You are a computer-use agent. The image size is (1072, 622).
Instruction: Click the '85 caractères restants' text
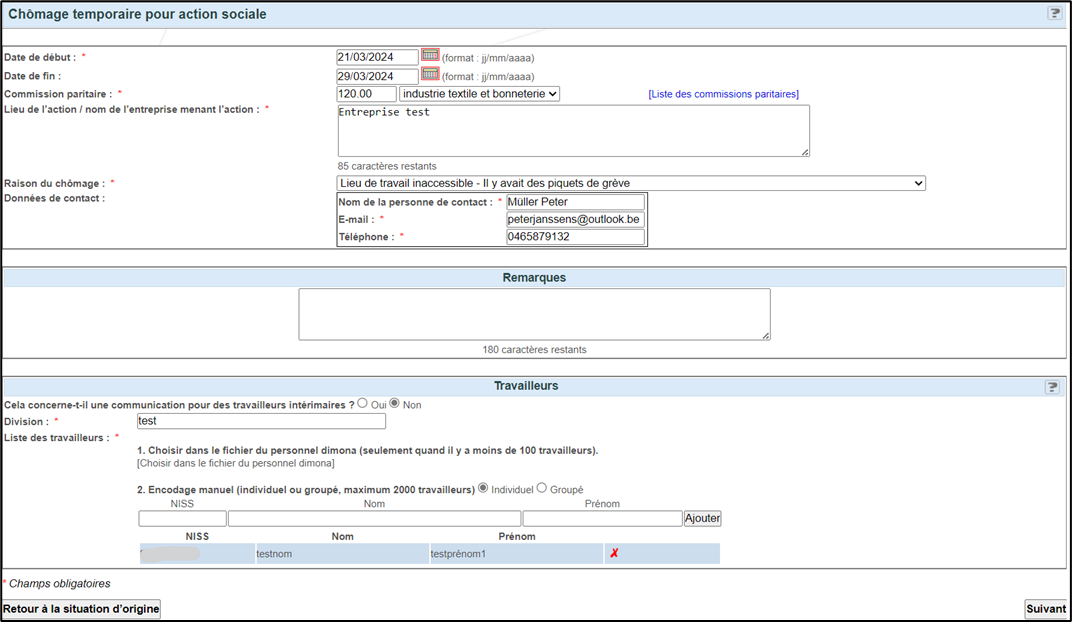[387, 166]
